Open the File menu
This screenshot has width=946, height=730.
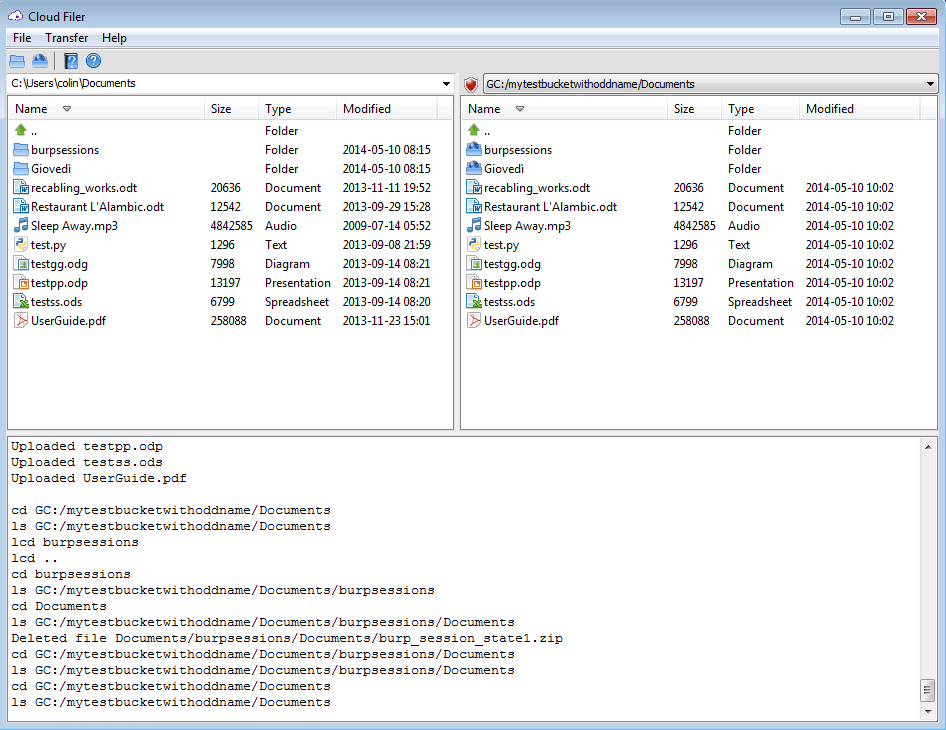coord(21,38)
